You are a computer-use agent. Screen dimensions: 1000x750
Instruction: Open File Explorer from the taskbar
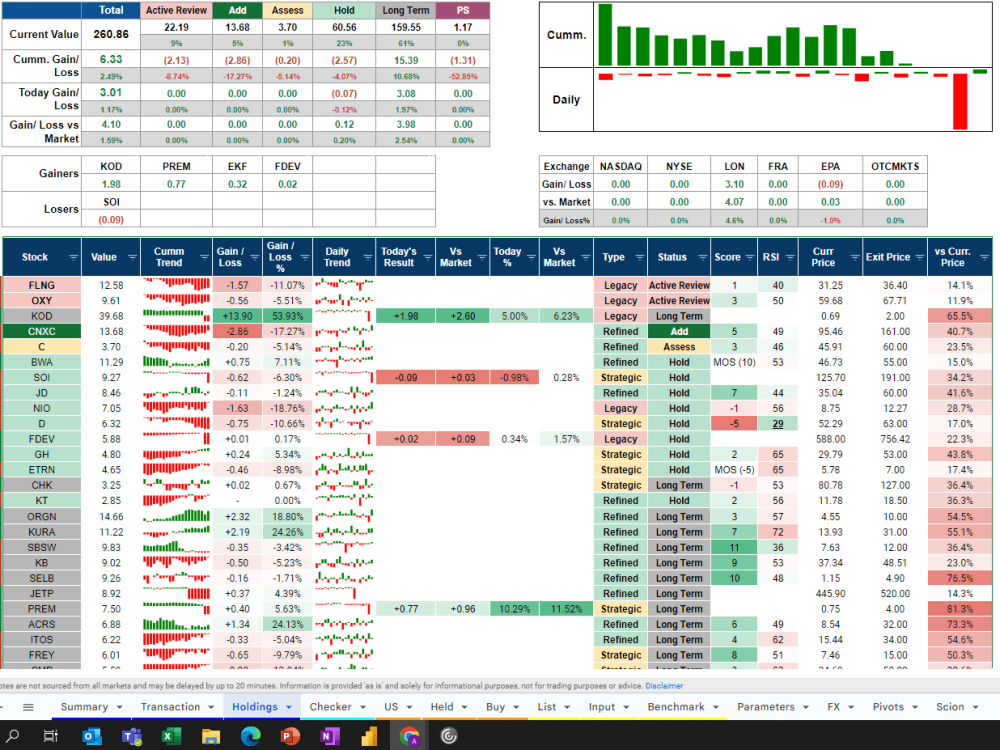tap(212, 738)
